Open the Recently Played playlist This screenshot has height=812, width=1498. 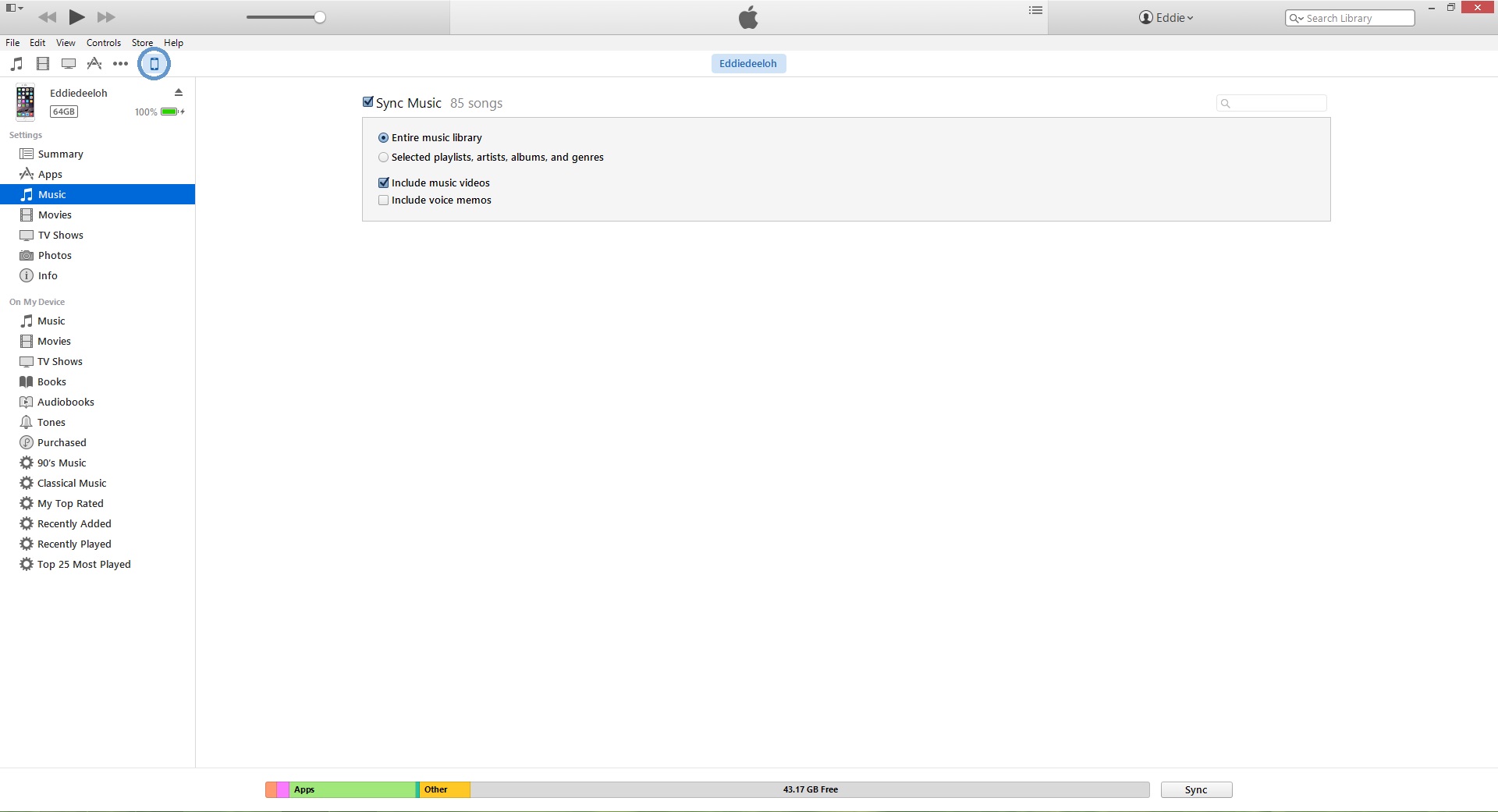pos(98,544)
